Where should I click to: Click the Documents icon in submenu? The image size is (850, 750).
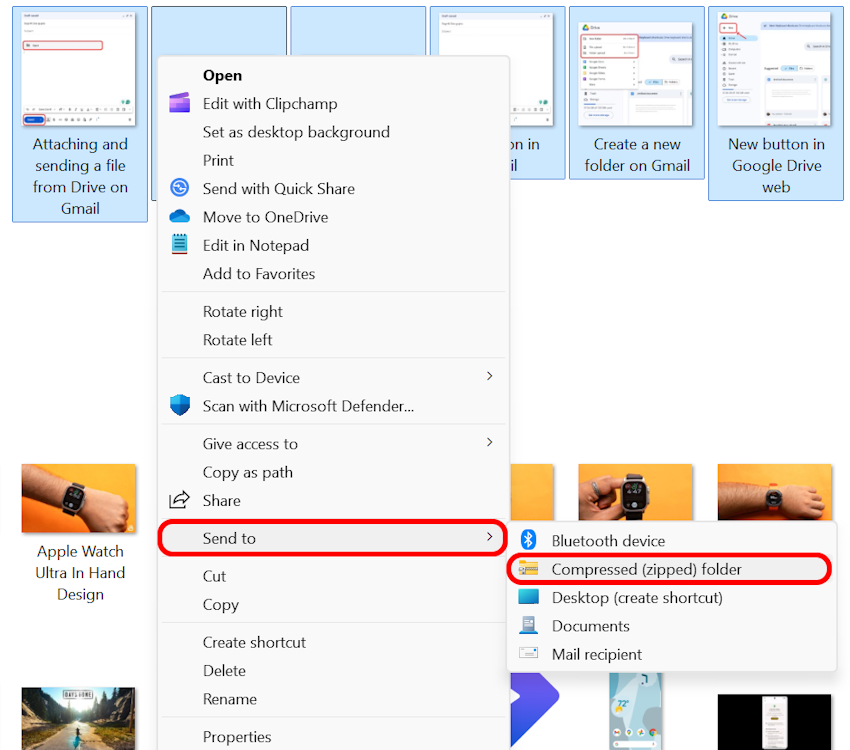[528, 625]
